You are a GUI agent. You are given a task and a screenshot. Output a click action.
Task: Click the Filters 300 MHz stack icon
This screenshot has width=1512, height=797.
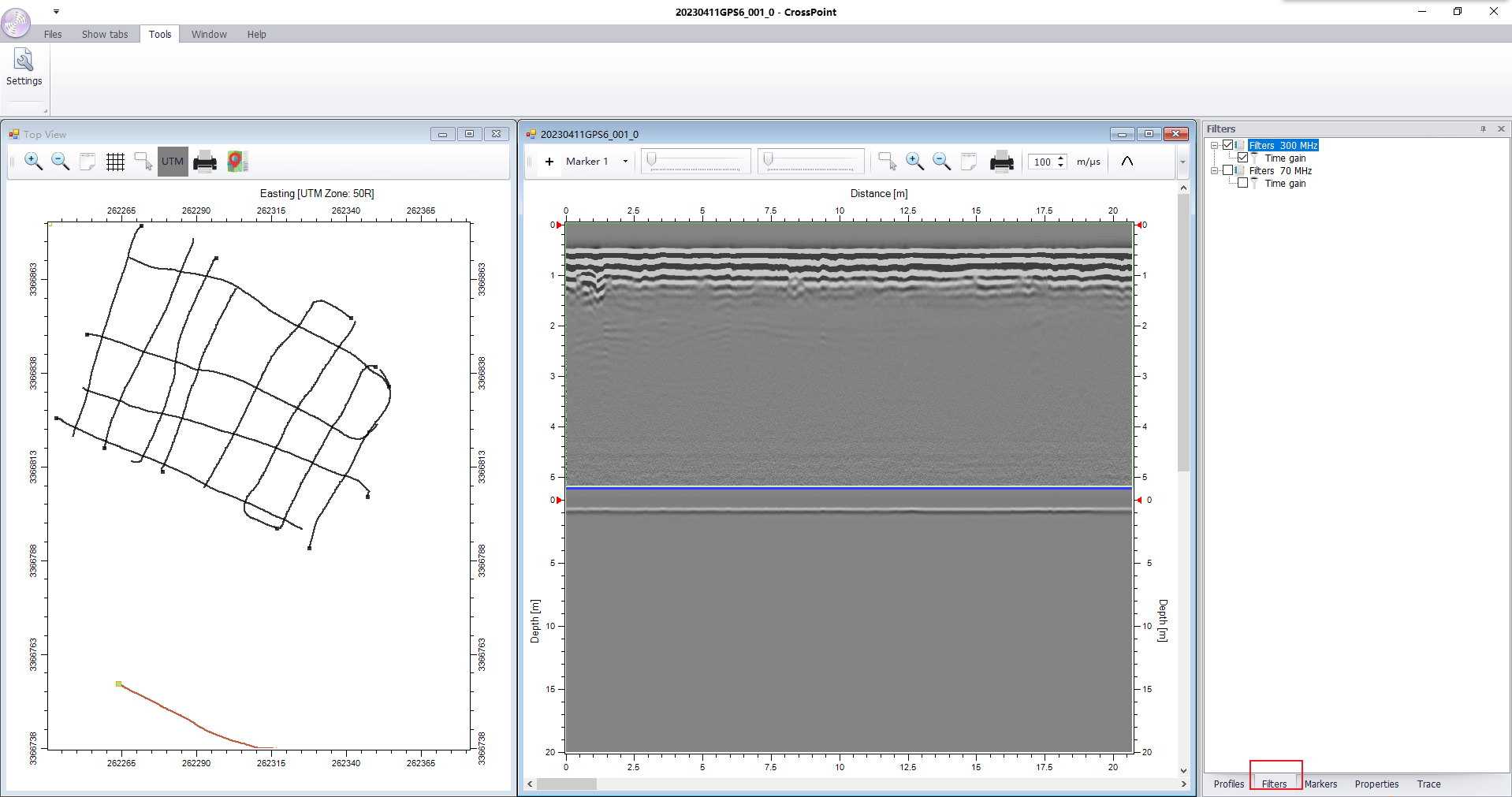point(1241,146)
